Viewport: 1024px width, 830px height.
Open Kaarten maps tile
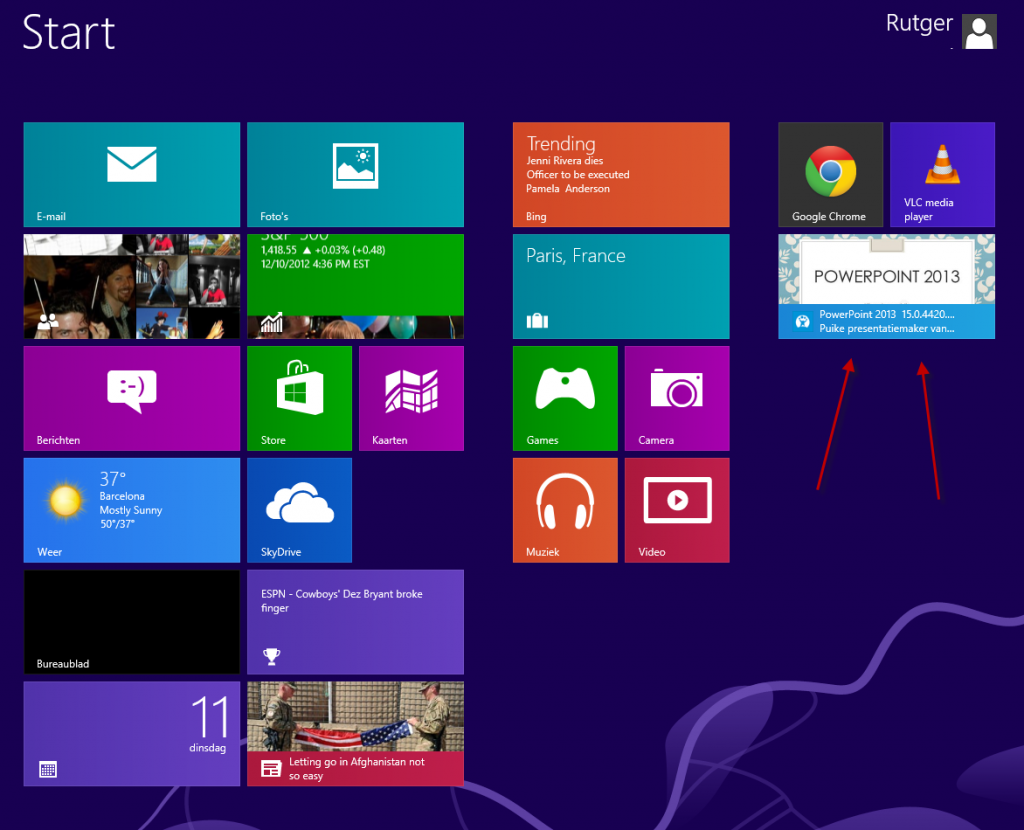(411, 398)
